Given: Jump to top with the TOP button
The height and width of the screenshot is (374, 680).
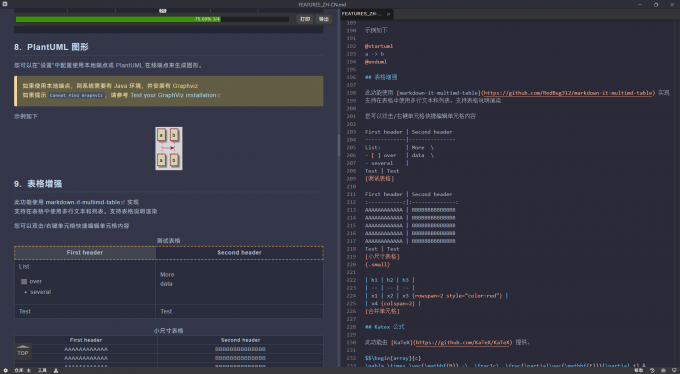Looking at the screenshot, I should tap(23, 351).
